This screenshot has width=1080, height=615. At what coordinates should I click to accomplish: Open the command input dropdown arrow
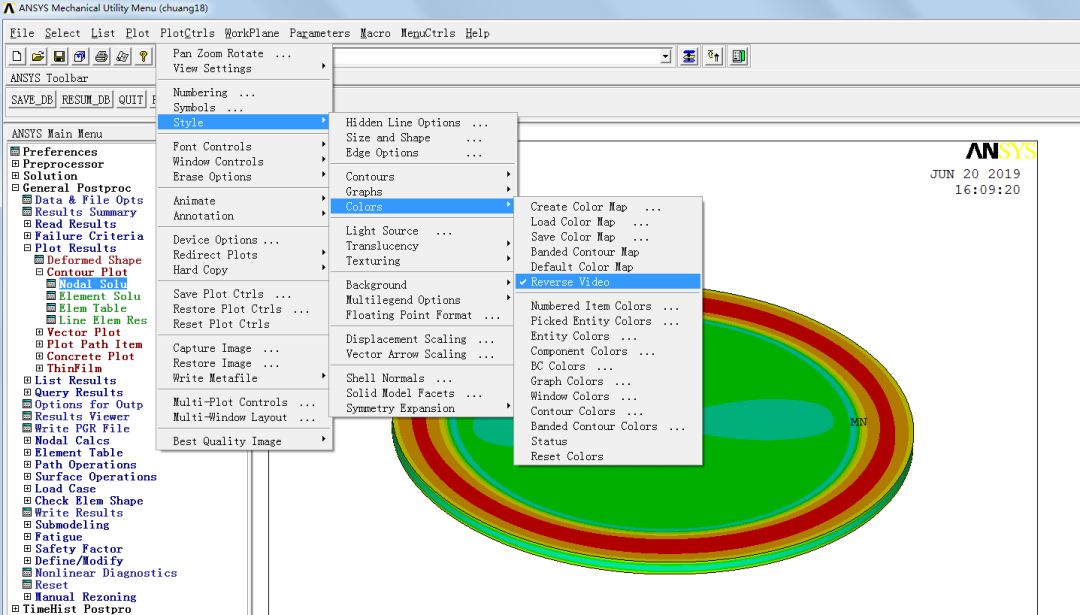pyautogui.click(x=665, y=56)
